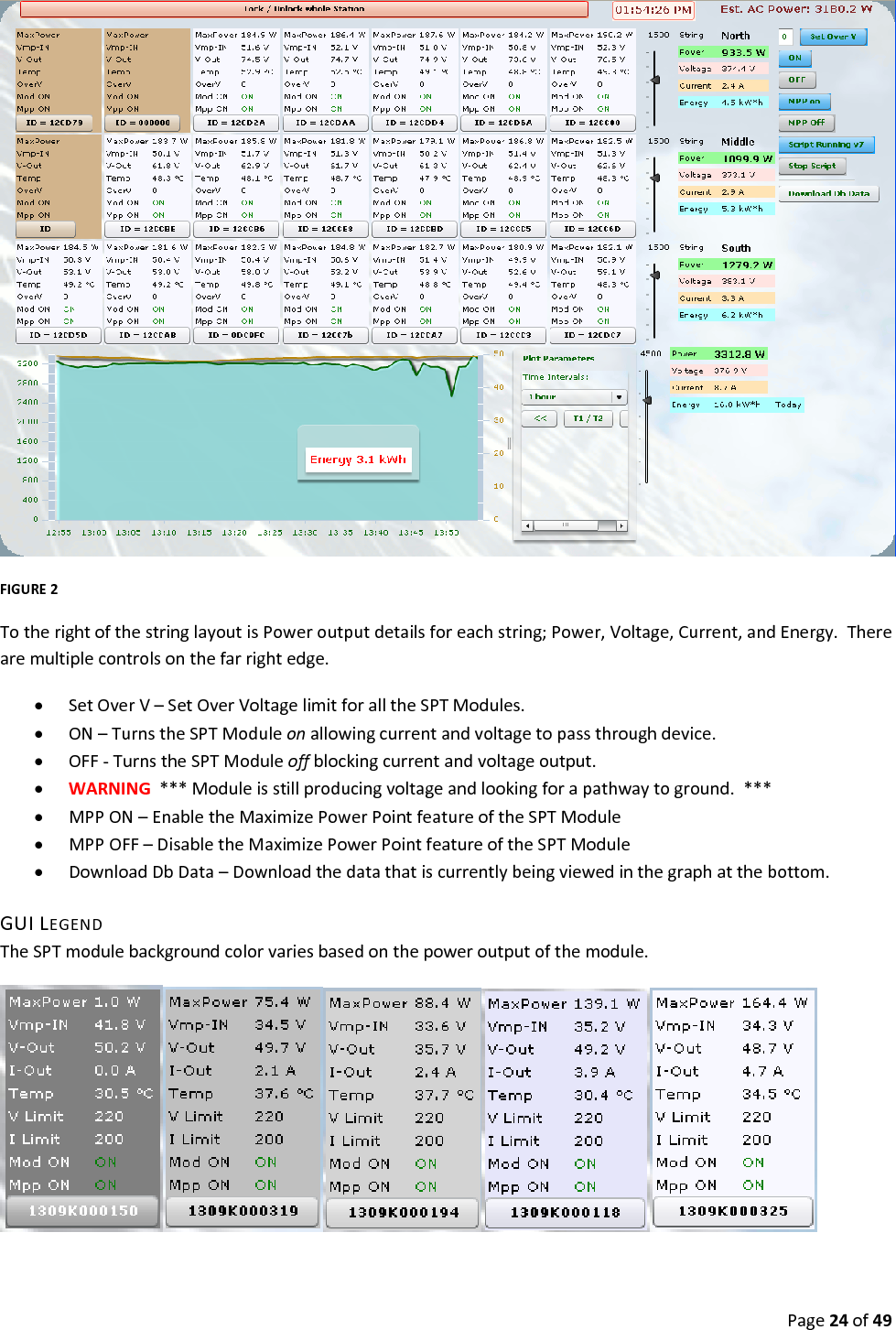Viewport: 896px width, 1330px height.
Task: Select module button ID = 000000
Action: (143, 122)
